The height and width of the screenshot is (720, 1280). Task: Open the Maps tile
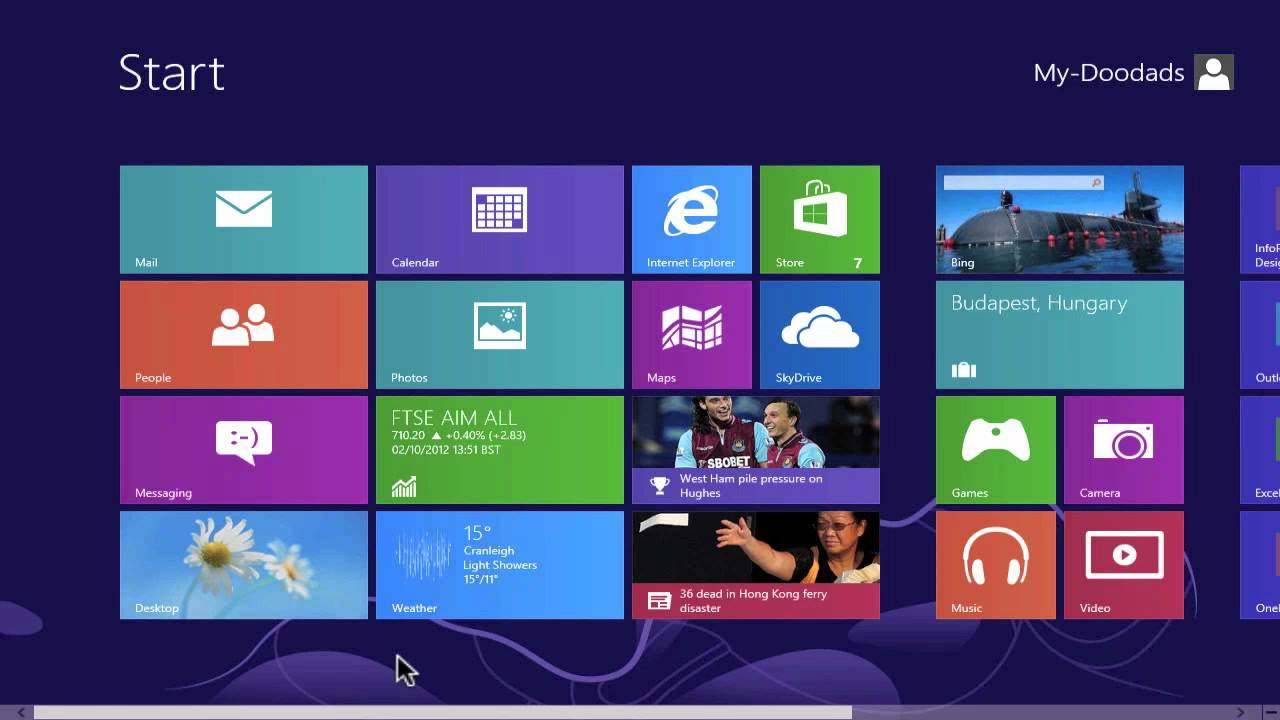click(x=692, y=334)
